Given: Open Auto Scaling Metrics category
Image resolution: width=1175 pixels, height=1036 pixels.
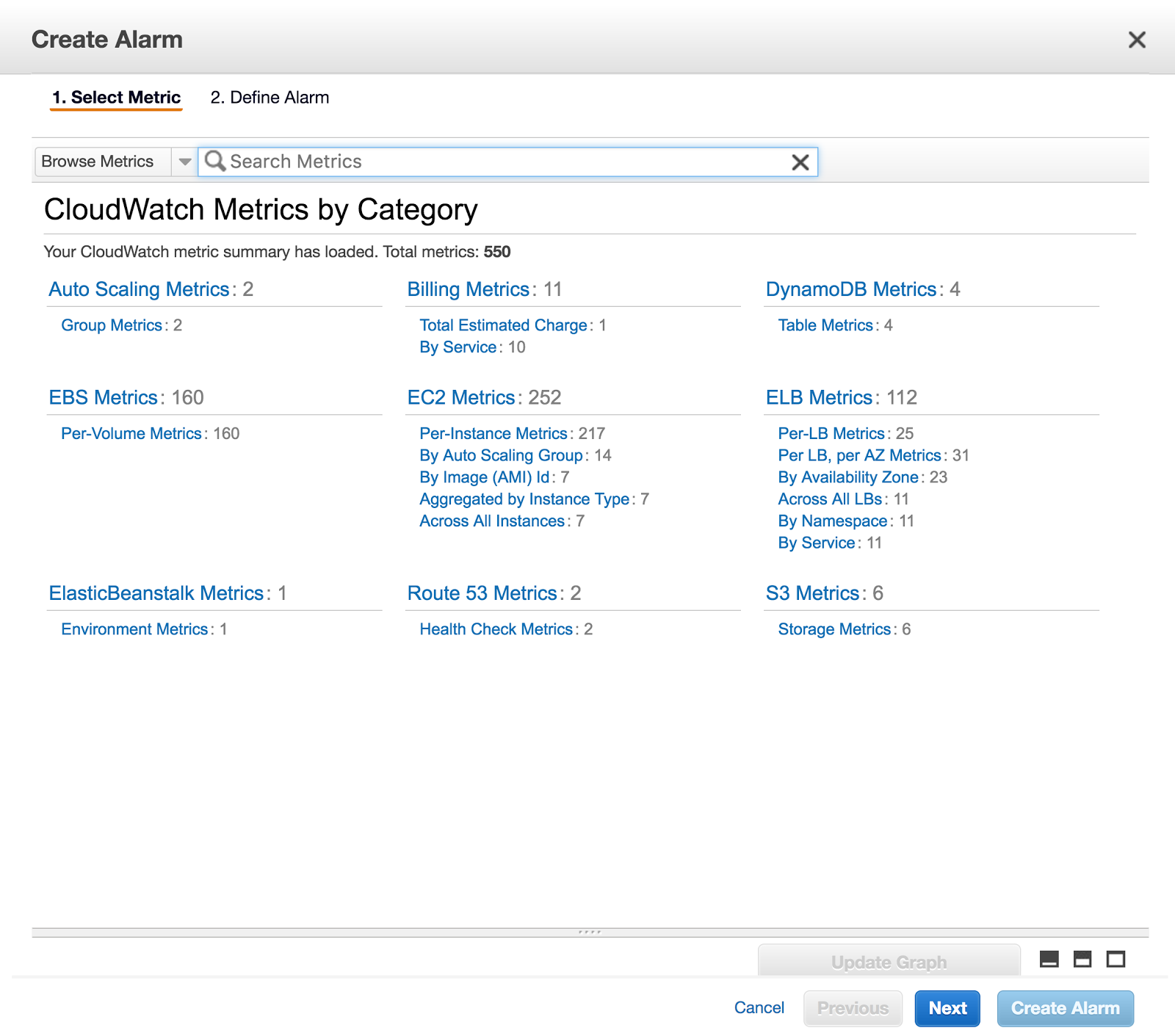Looking at the screenshot, I should coord(139,289).
